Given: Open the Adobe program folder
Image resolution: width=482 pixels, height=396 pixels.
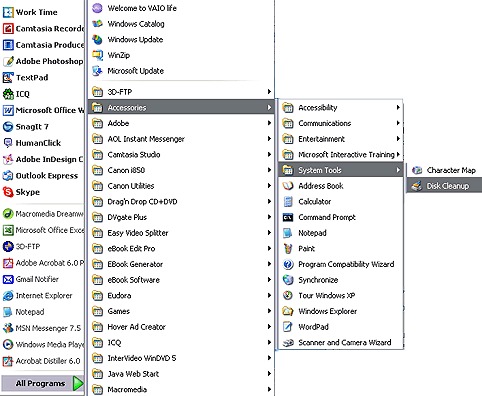Looking at the screenshot, I should pyautogui.click(x=181, y=123).
